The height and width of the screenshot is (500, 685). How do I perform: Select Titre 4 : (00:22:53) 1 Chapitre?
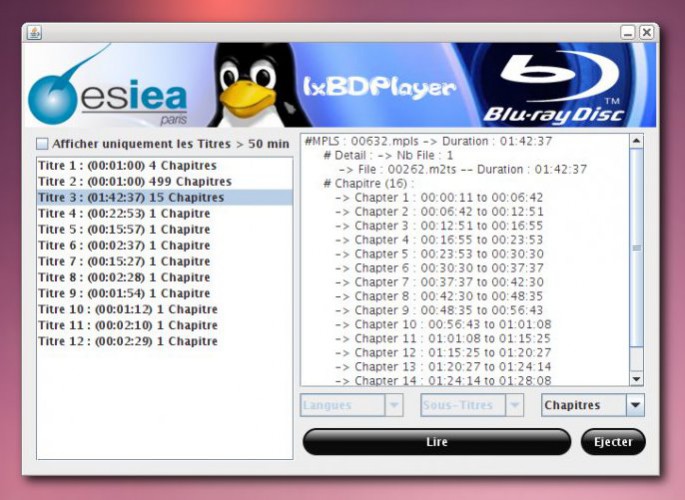tap(165, 214)
